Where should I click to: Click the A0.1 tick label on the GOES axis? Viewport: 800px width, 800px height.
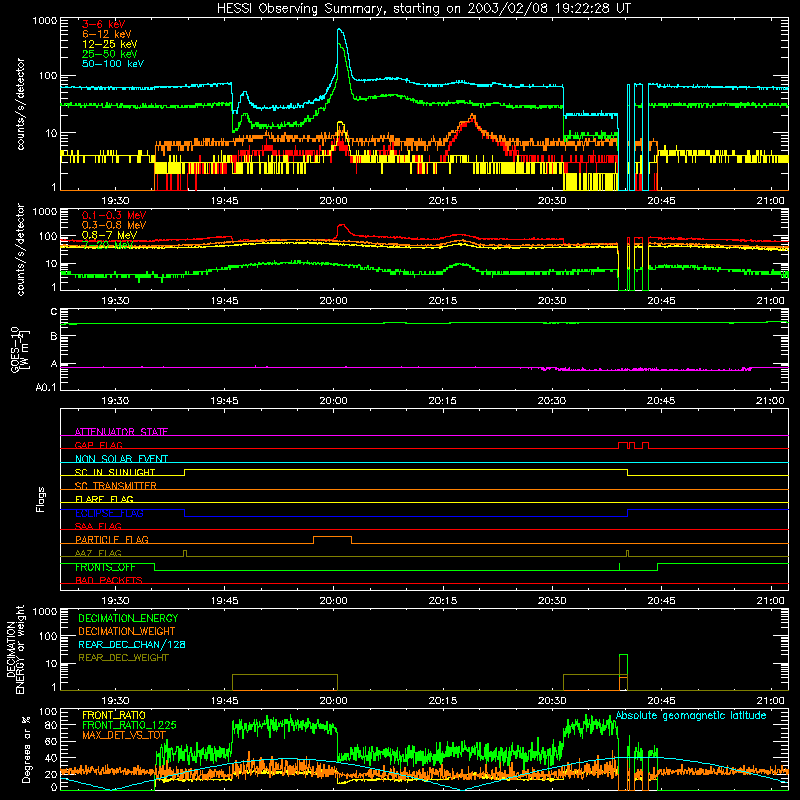(x=46, y=388)
